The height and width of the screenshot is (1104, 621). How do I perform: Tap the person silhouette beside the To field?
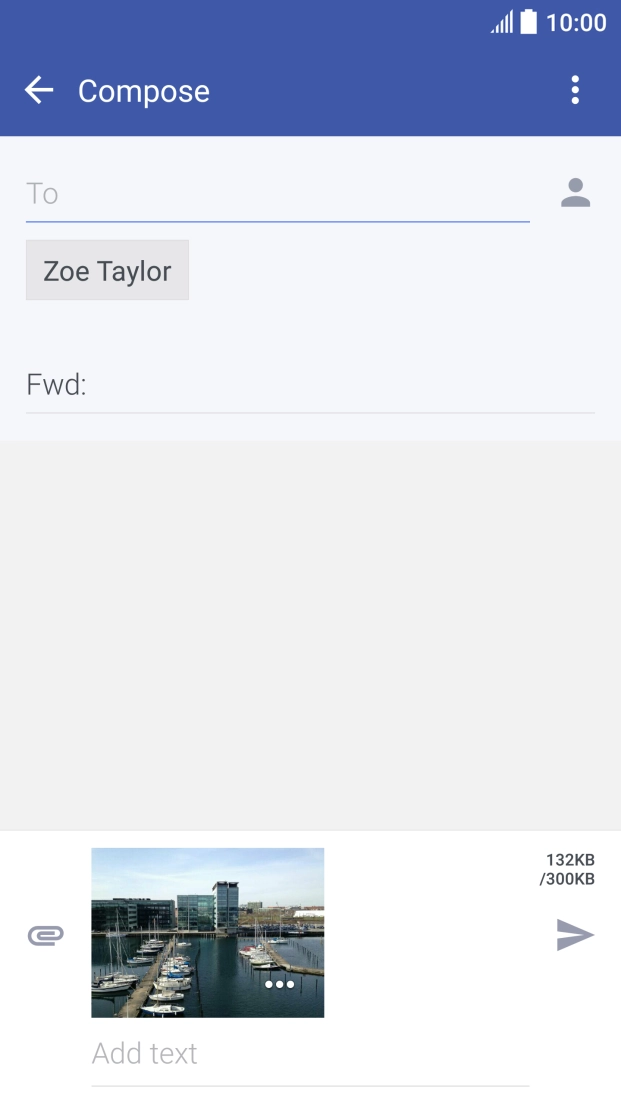(x=576, y=194)
